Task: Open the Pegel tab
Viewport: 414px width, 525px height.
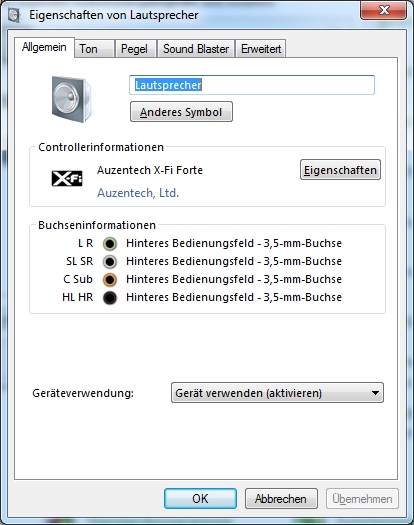Action: (135, 49)
